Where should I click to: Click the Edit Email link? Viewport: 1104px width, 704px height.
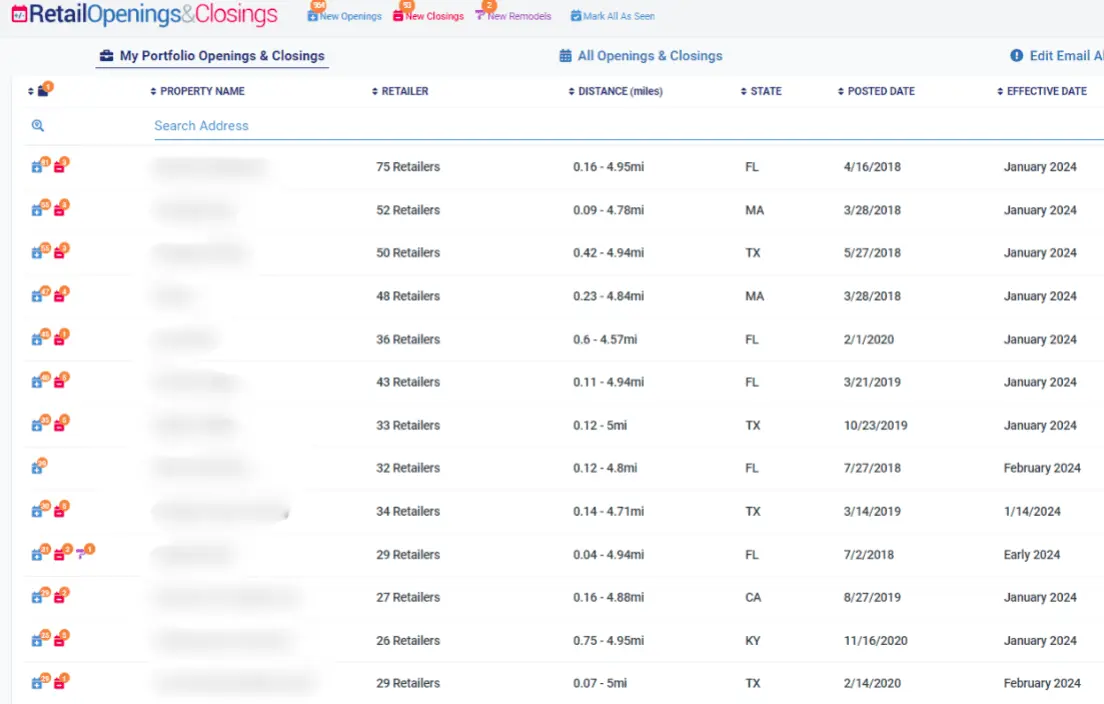(x=1058, y=56)
